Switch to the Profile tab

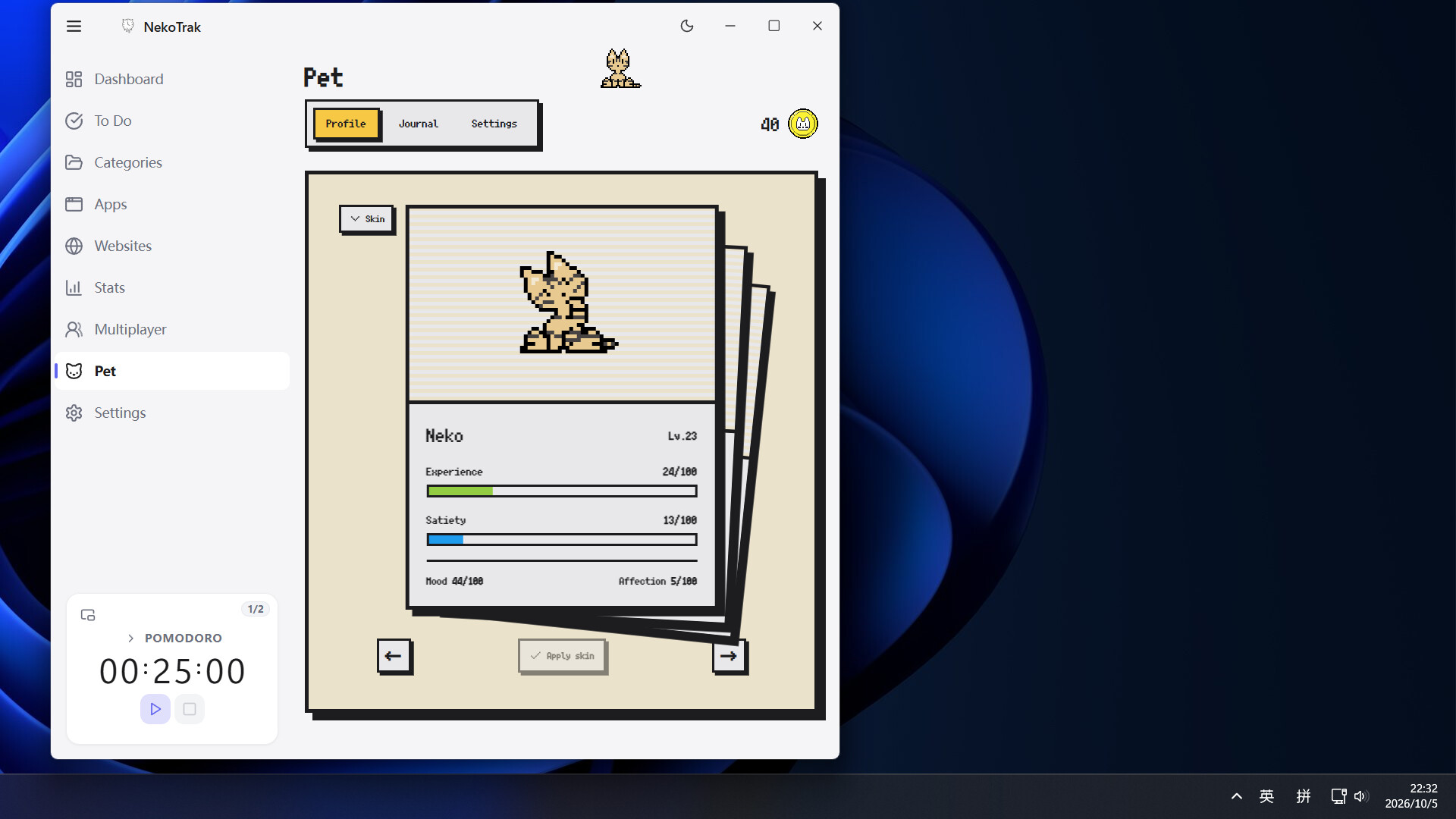346,124
